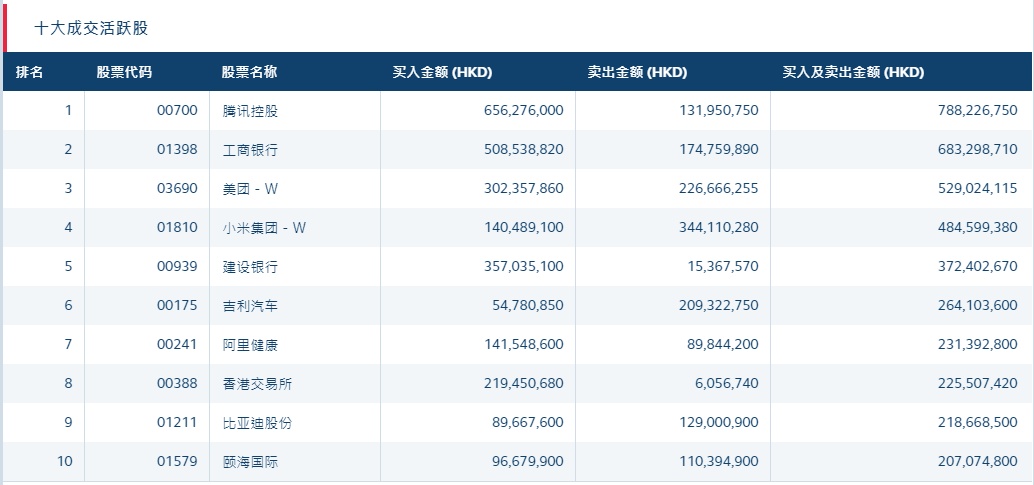
Task: Open 腾讯控股 stock name
Action: point(250,111)
